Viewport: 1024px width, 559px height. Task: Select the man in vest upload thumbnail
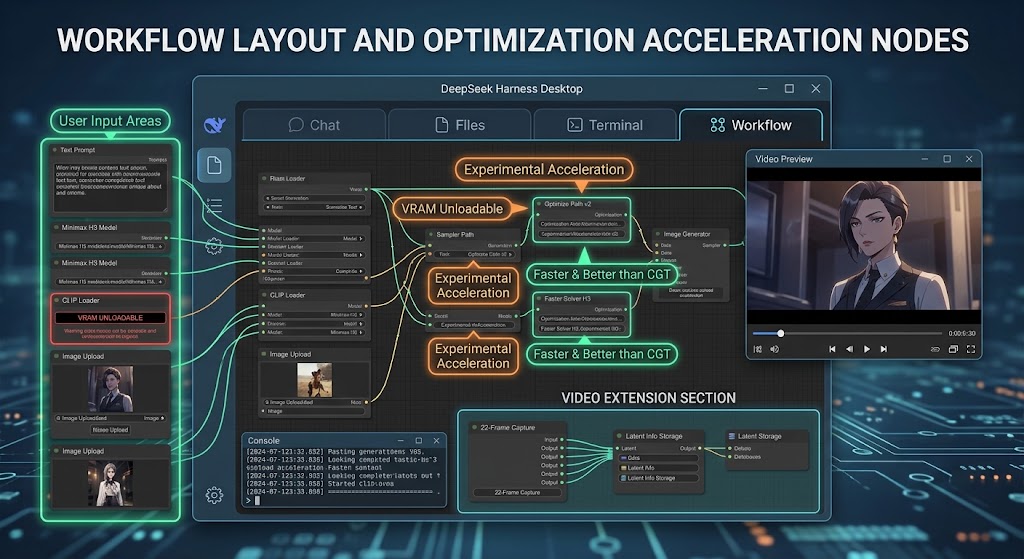(x=110, y=388)
